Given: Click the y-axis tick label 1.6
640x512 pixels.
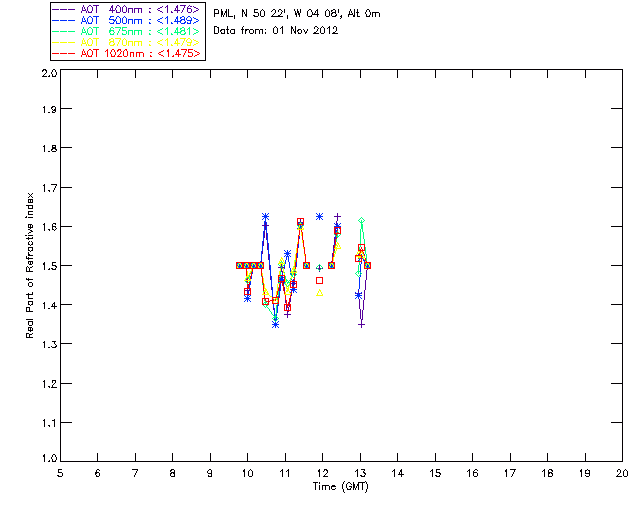Looking at the screenshot, I should tap(49, 227).
